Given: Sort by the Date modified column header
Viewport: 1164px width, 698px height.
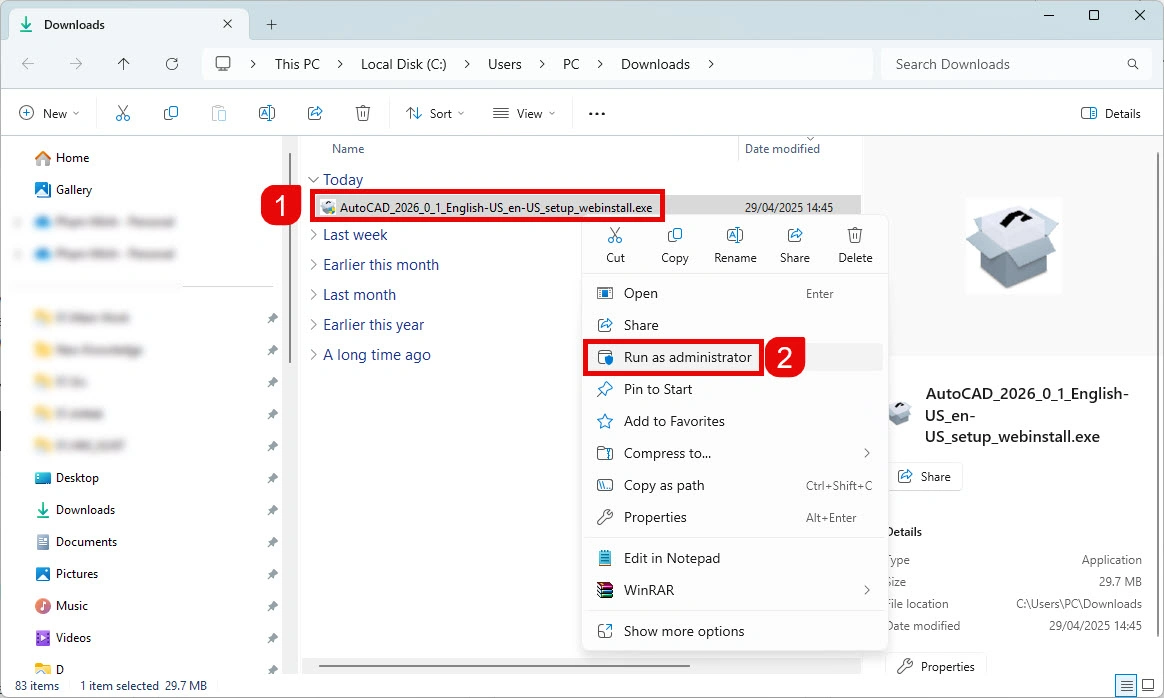Looking at the screenshot, I should (x=782, y=149).
